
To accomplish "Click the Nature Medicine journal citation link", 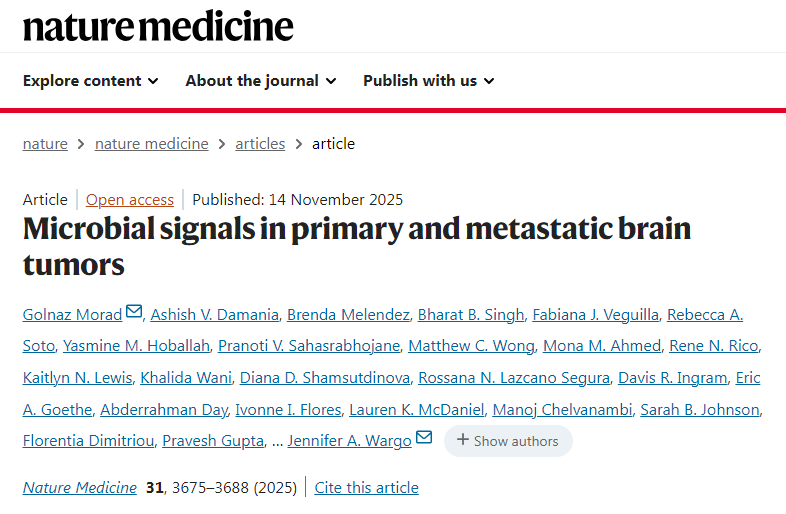I will click(x=80, y=488).
